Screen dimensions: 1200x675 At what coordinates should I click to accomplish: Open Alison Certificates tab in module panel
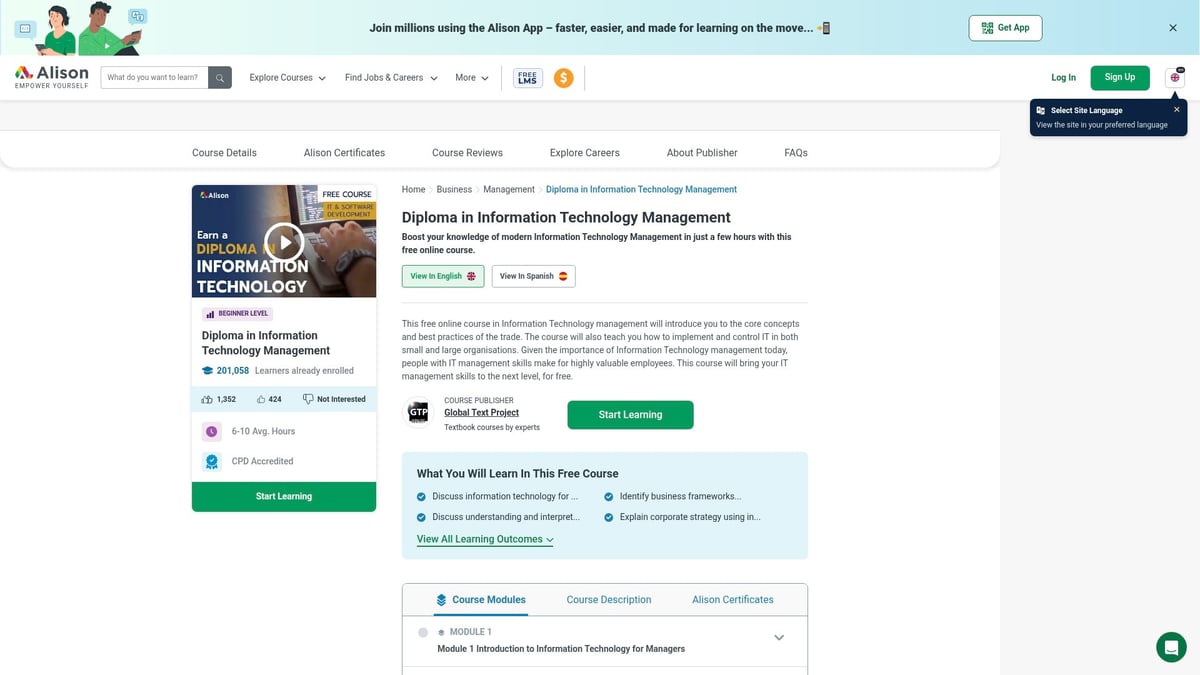(733, 600)
